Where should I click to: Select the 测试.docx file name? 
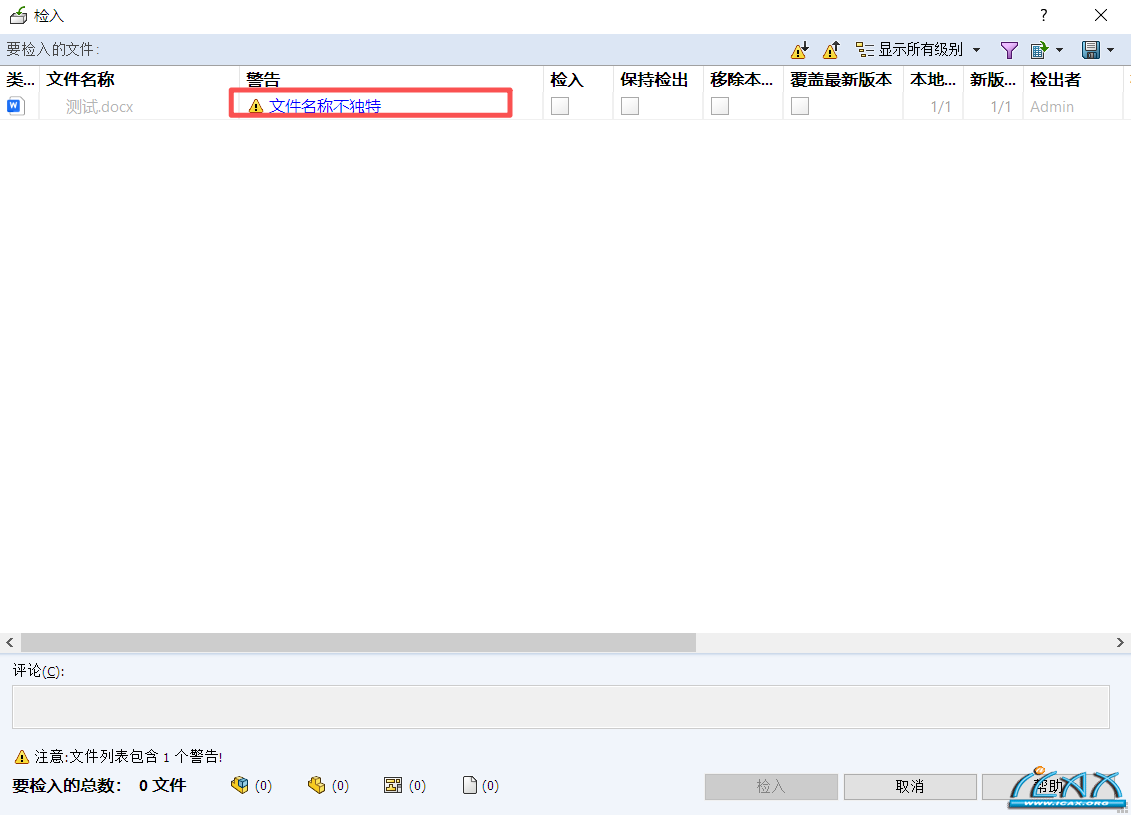100,107
